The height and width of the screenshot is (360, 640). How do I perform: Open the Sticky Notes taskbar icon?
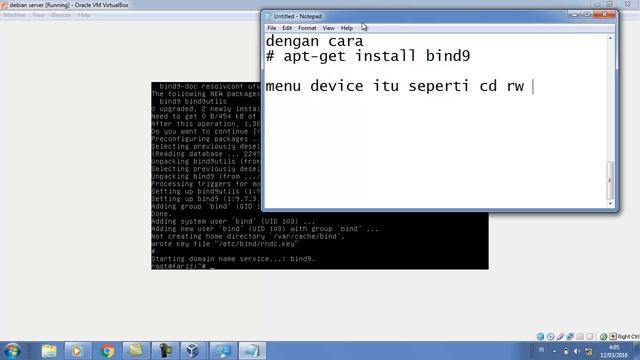[136, 351]
